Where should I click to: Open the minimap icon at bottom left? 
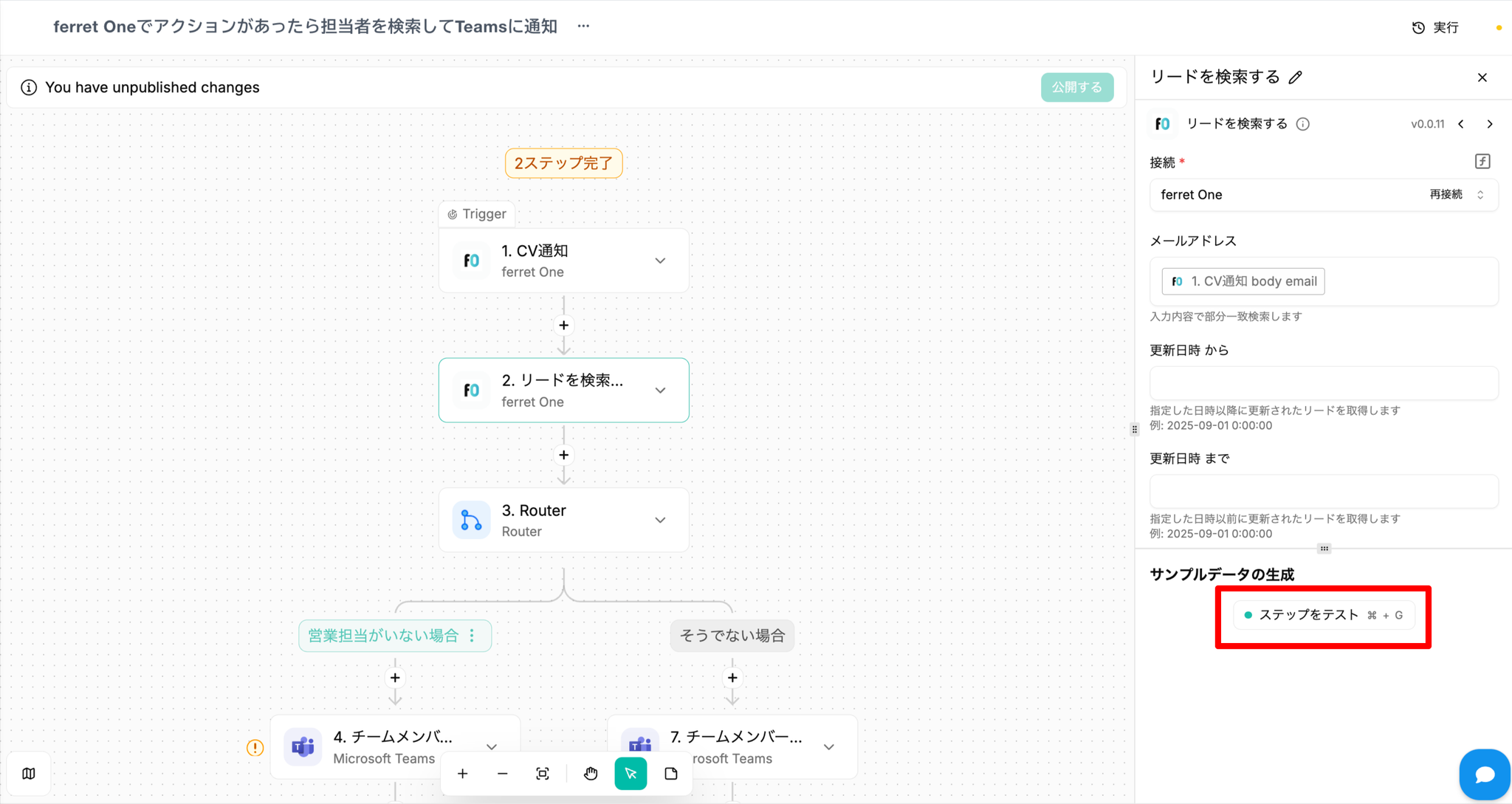[x=29, y=774]
